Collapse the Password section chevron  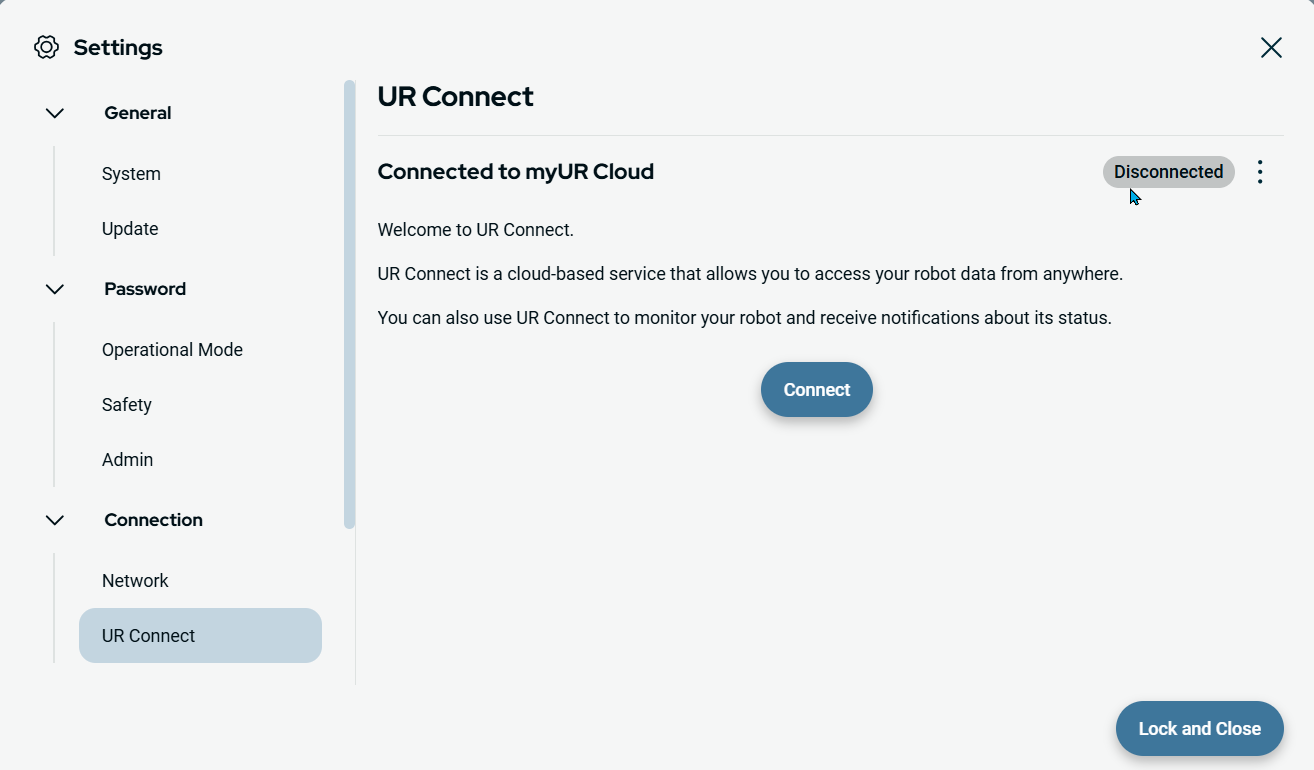click(55, 289)
